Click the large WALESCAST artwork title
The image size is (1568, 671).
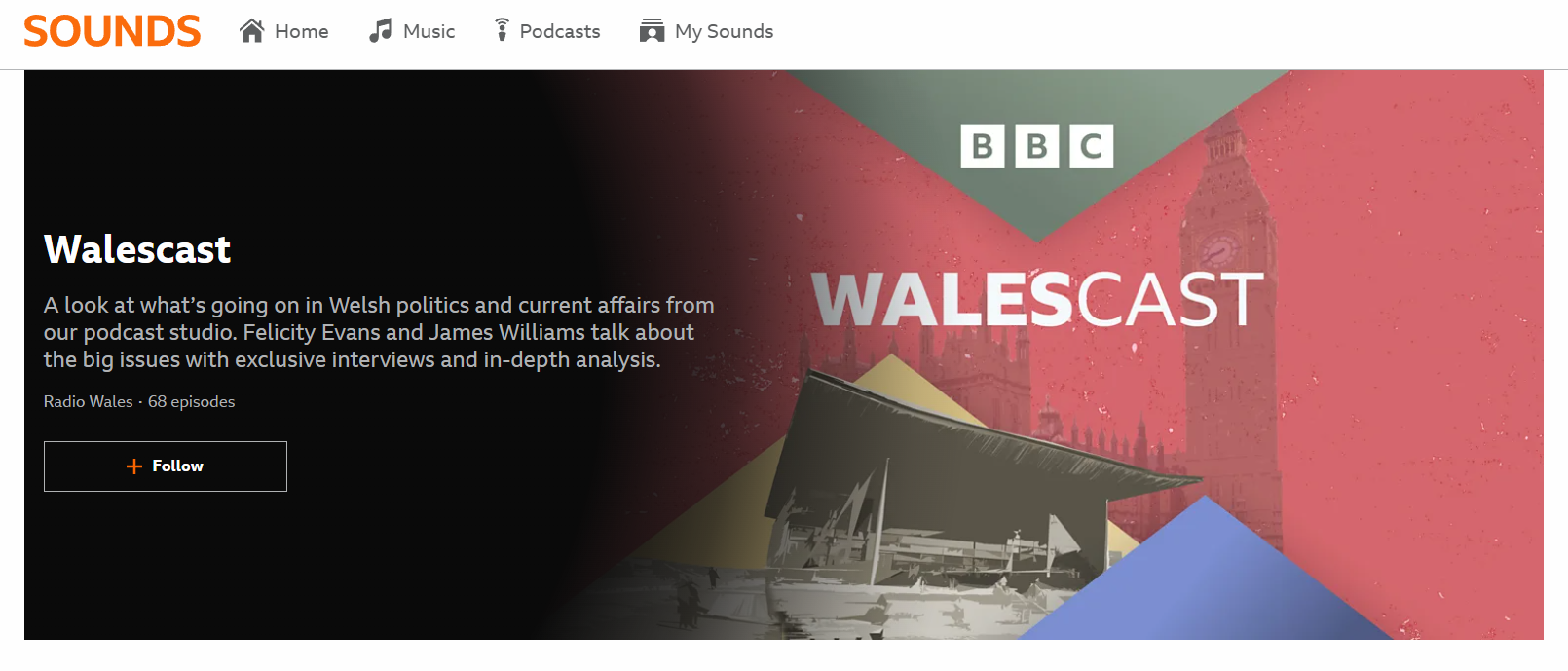click(1037, 300)
